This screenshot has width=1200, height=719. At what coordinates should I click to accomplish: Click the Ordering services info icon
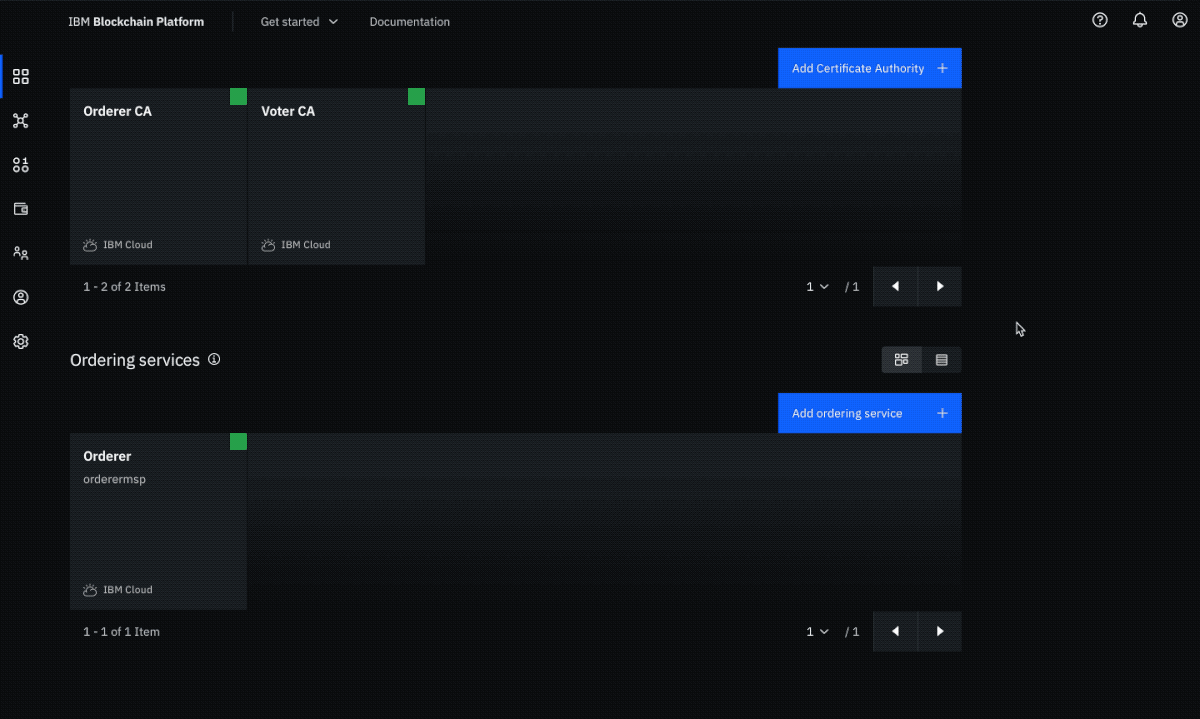point(214,359)
